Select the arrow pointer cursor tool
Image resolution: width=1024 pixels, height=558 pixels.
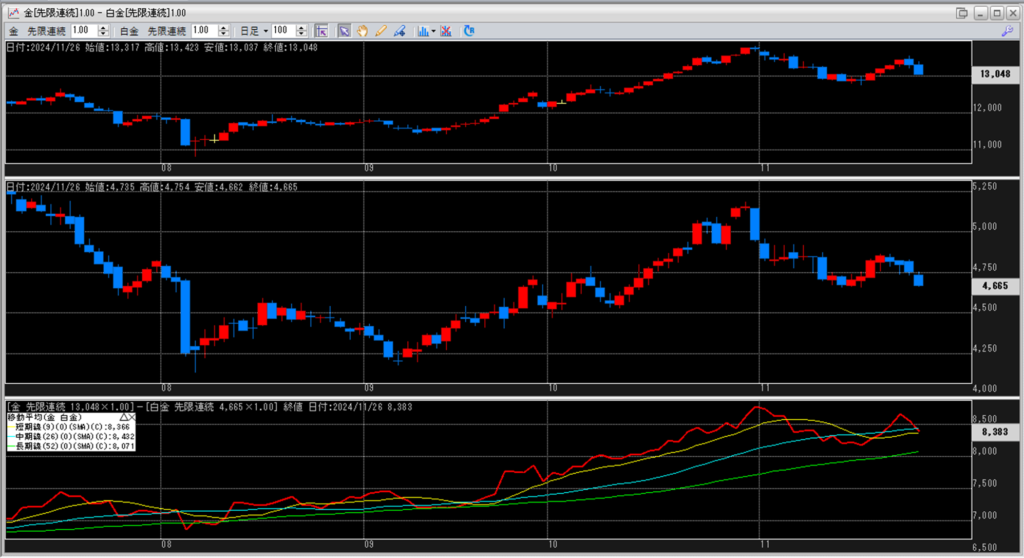pyautogui.click(x=343, y=31)
